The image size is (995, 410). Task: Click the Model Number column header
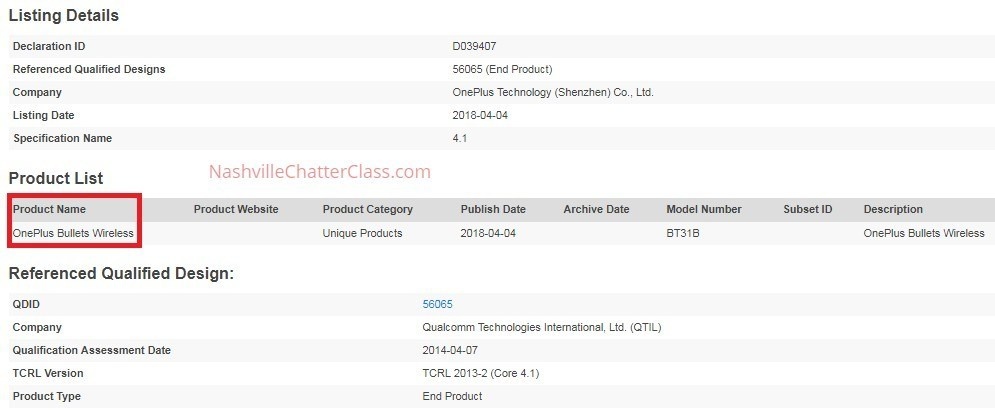704,209
